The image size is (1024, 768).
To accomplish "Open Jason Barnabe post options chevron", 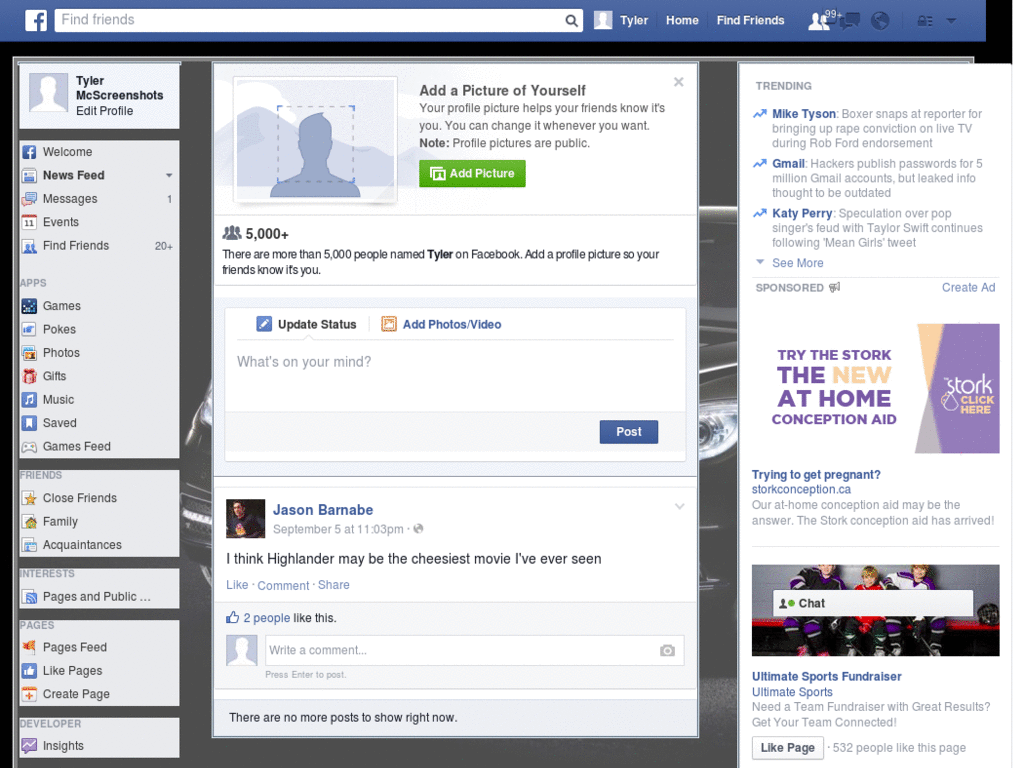I will (x=679, y=507).
